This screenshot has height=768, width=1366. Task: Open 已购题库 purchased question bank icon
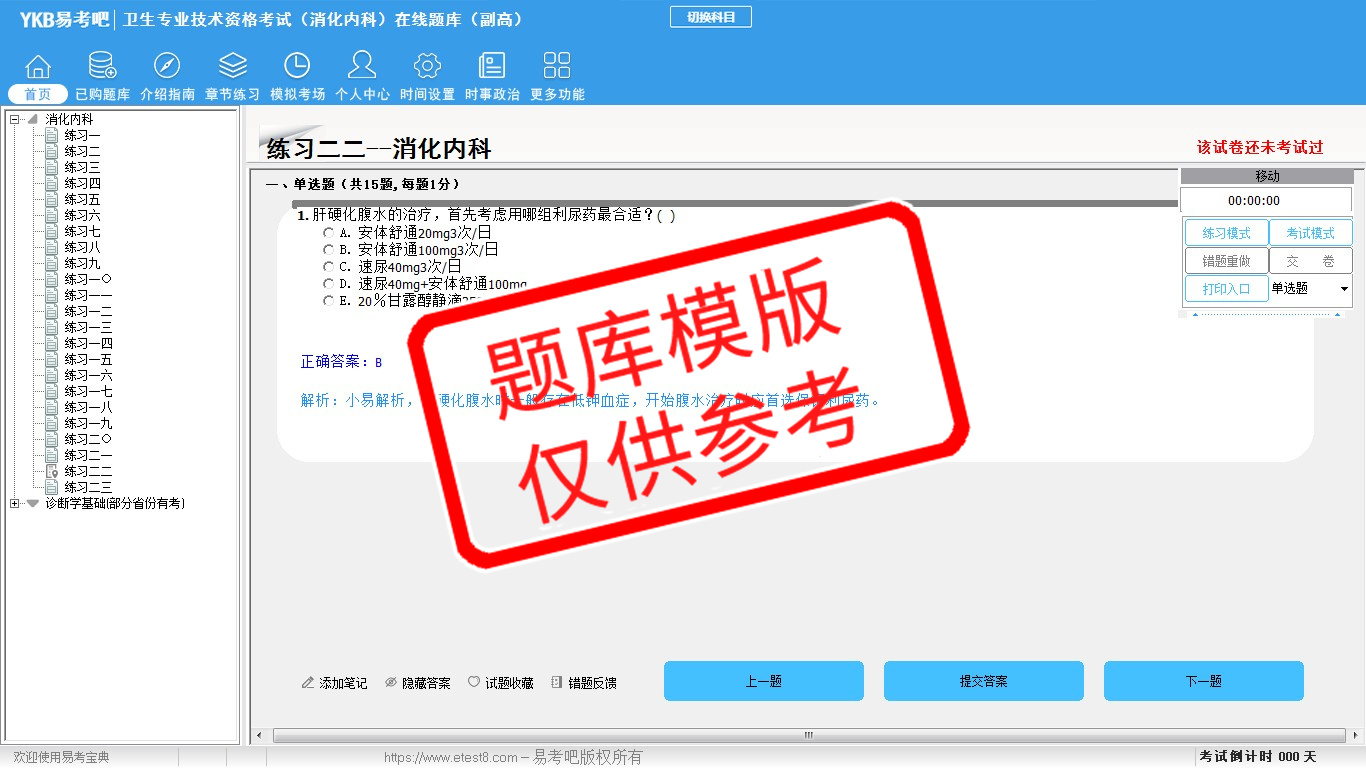[x=102, y=67]
